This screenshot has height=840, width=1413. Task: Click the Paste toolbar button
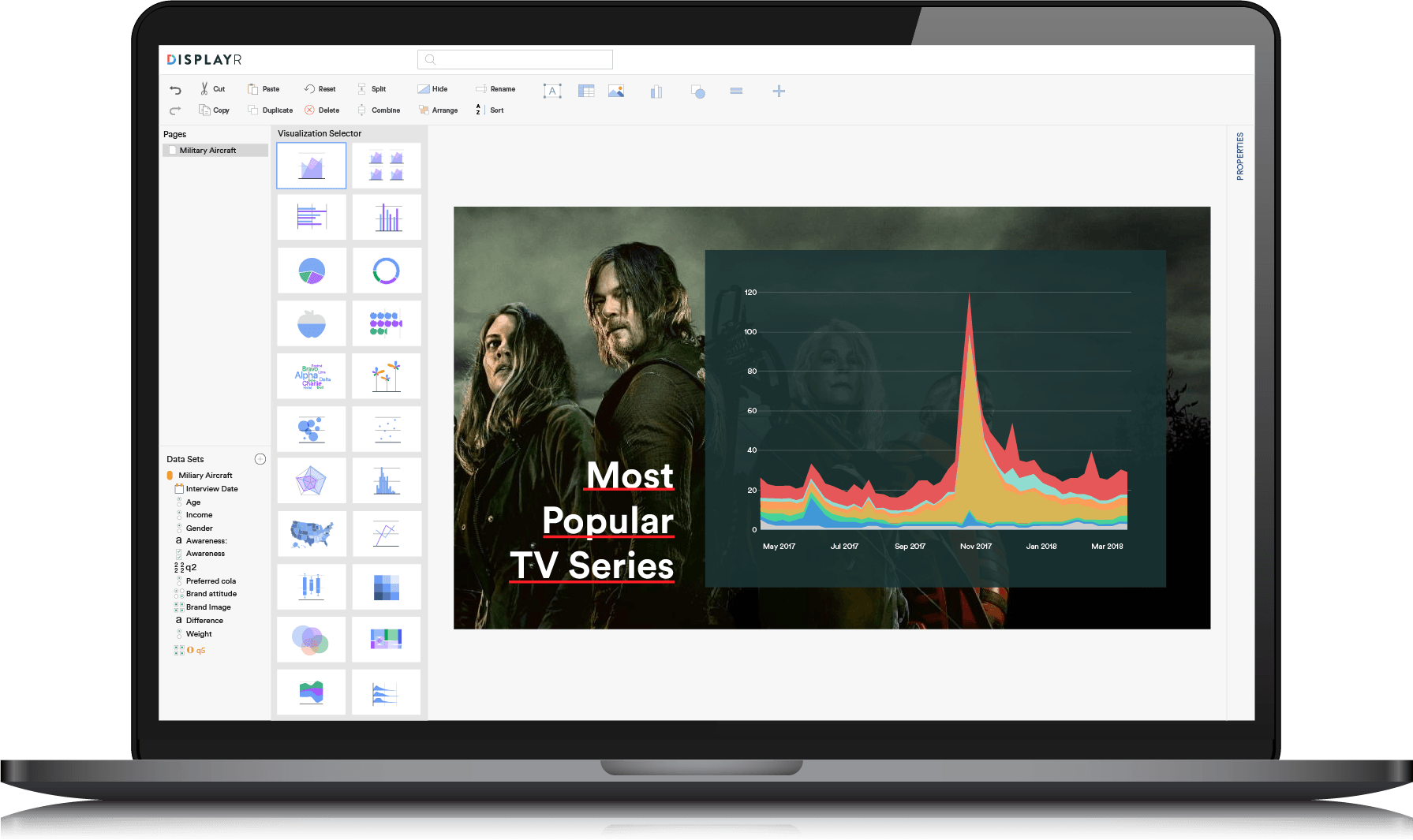click(264, 89)
